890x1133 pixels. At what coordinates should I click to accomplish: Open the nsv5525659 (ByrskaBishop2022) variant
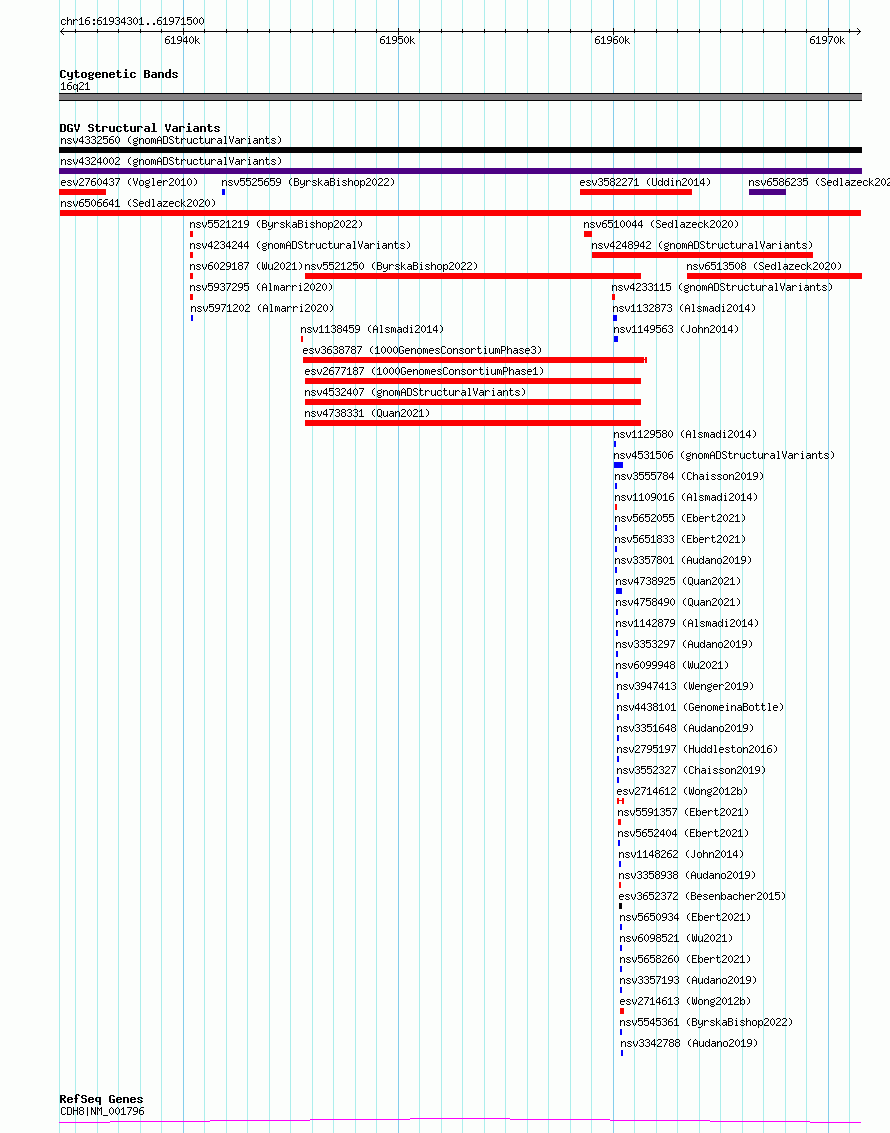tap(308, 182)
